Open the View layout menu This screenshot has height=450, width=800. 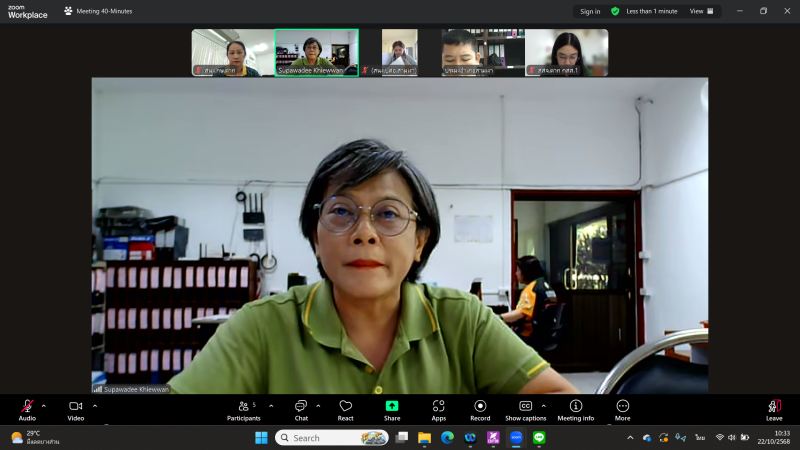coord(703,11)
